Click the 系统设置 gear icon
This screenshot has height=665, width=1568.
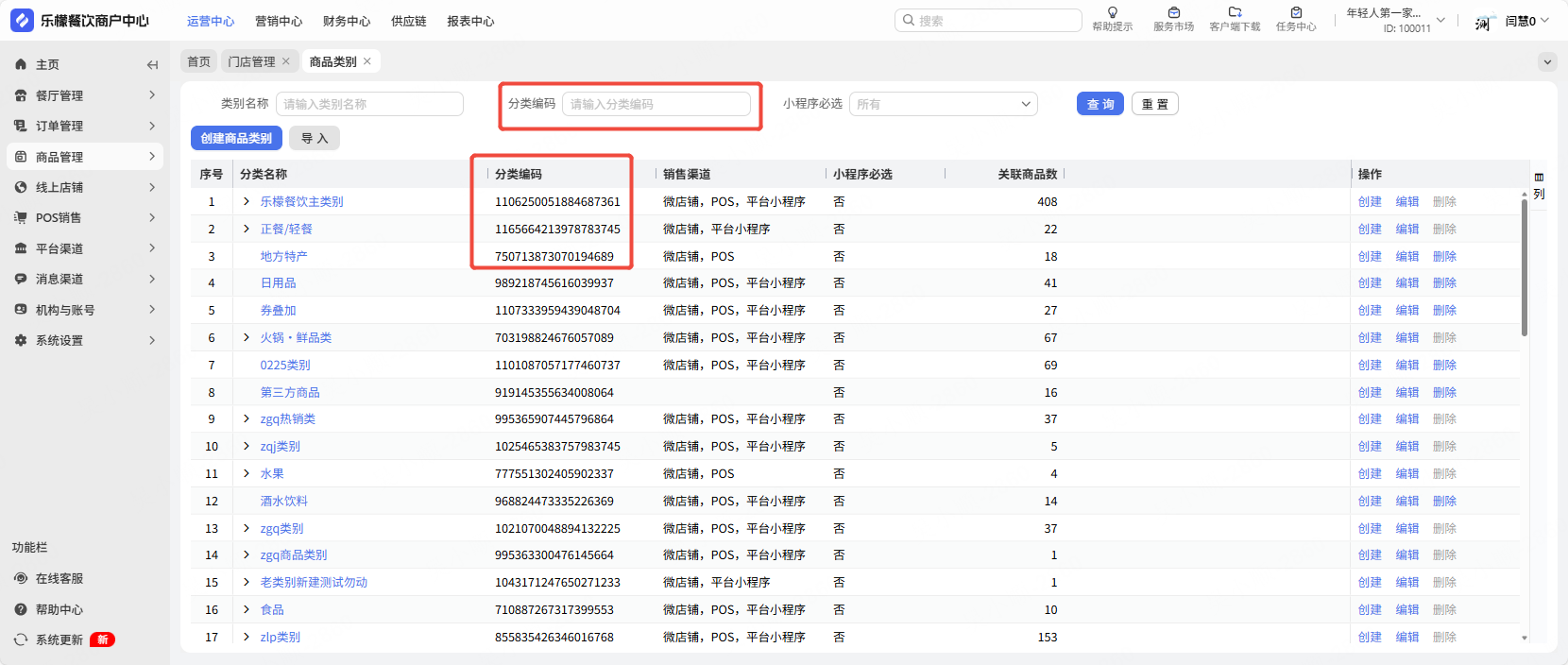pyautogui.click(x=21, y=340)
